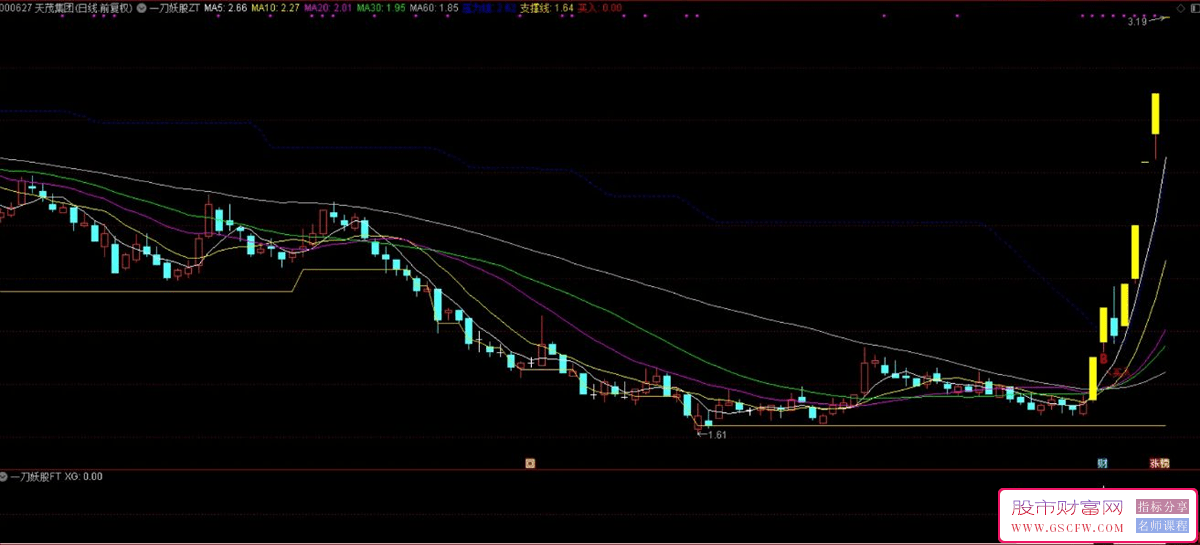Image resolution: width=1200 pixels, height=545 pixels.
Task: Select the MA60: 1.85 label
Action: pos(435,7)
